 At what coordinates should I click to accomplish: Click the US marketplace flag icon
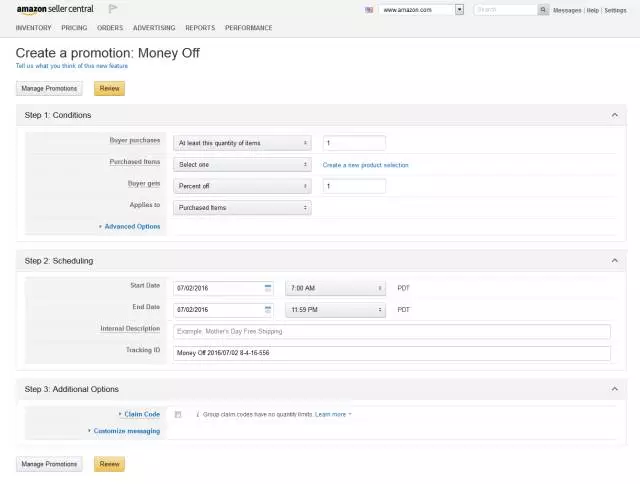coord(369,10)
